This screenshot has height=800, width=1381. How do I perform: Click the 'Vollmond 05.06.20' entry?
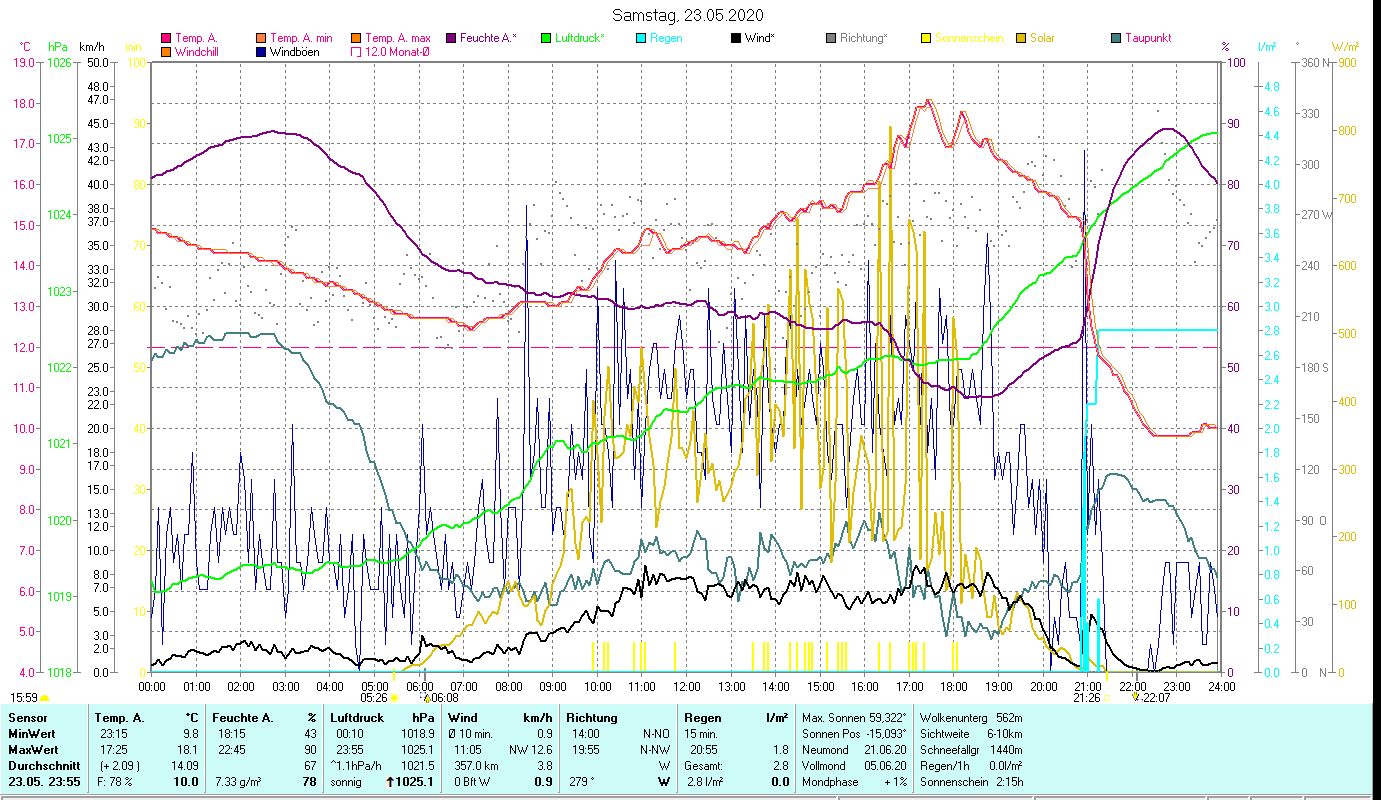pyautogui.click(x=853, y=766)
